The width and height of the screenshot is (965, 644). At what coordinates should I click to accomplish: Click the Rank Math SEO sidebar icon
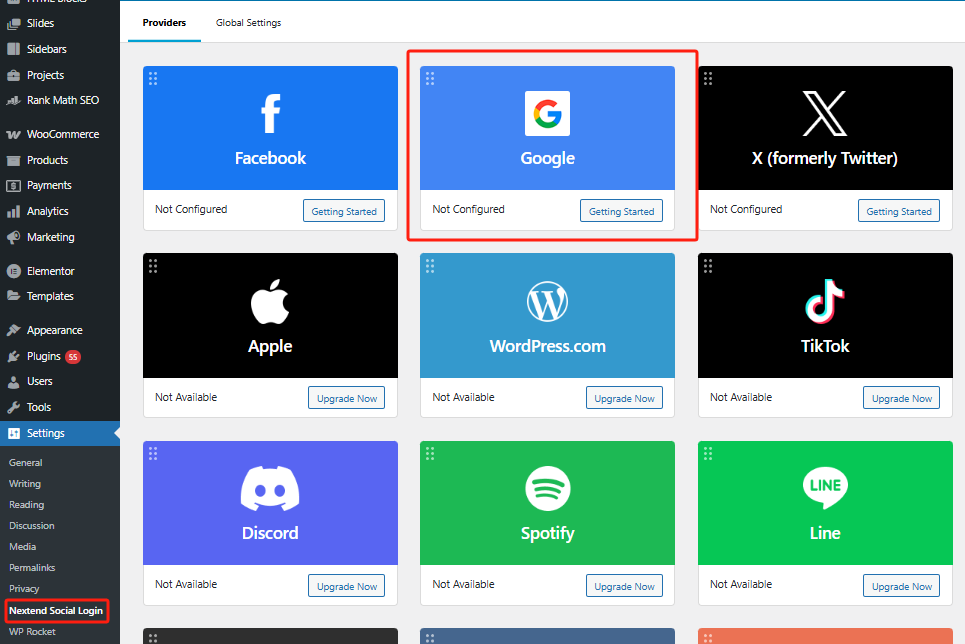[14, 100]
